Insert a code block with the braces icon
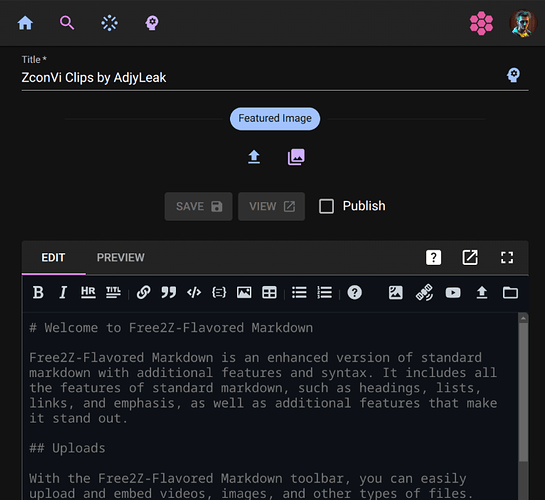545x500 pixels. [219, 293]
